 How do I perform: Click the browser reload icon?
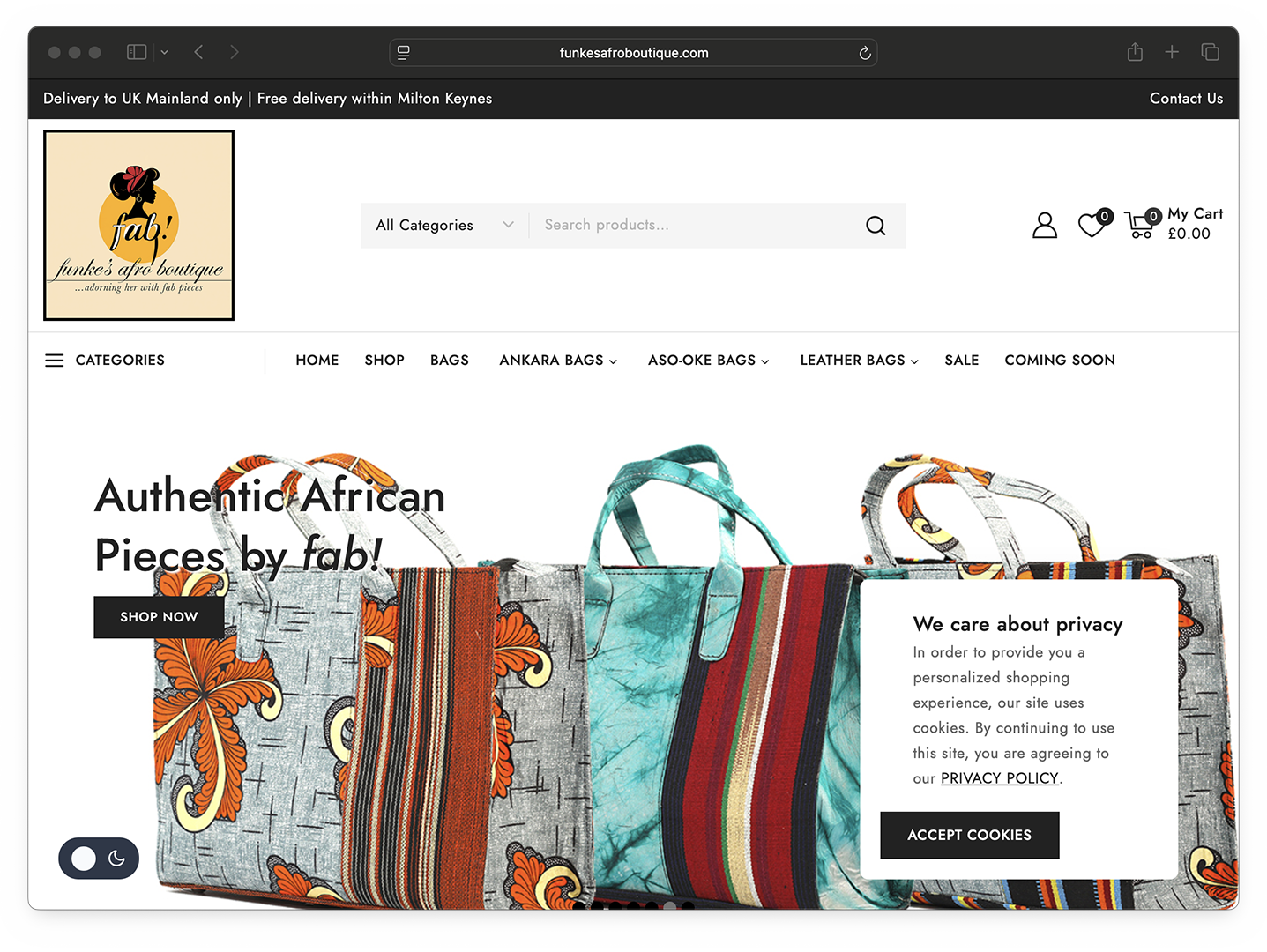[865, 53]
